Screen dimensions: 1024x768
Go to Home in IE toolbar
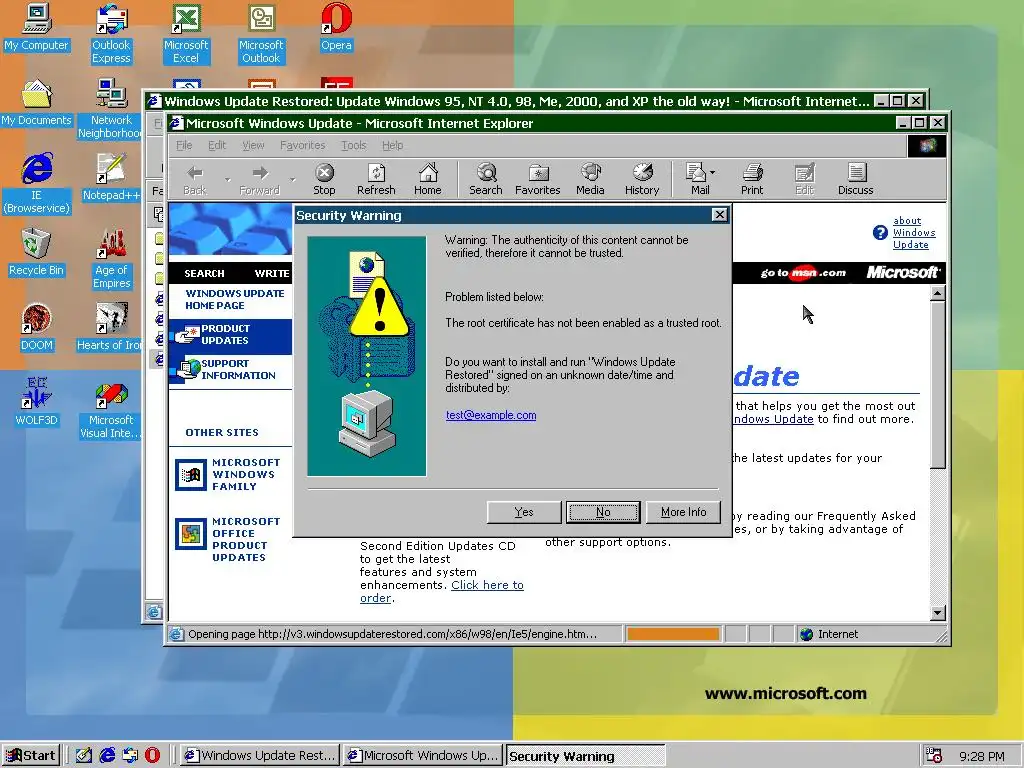[428, 179]
